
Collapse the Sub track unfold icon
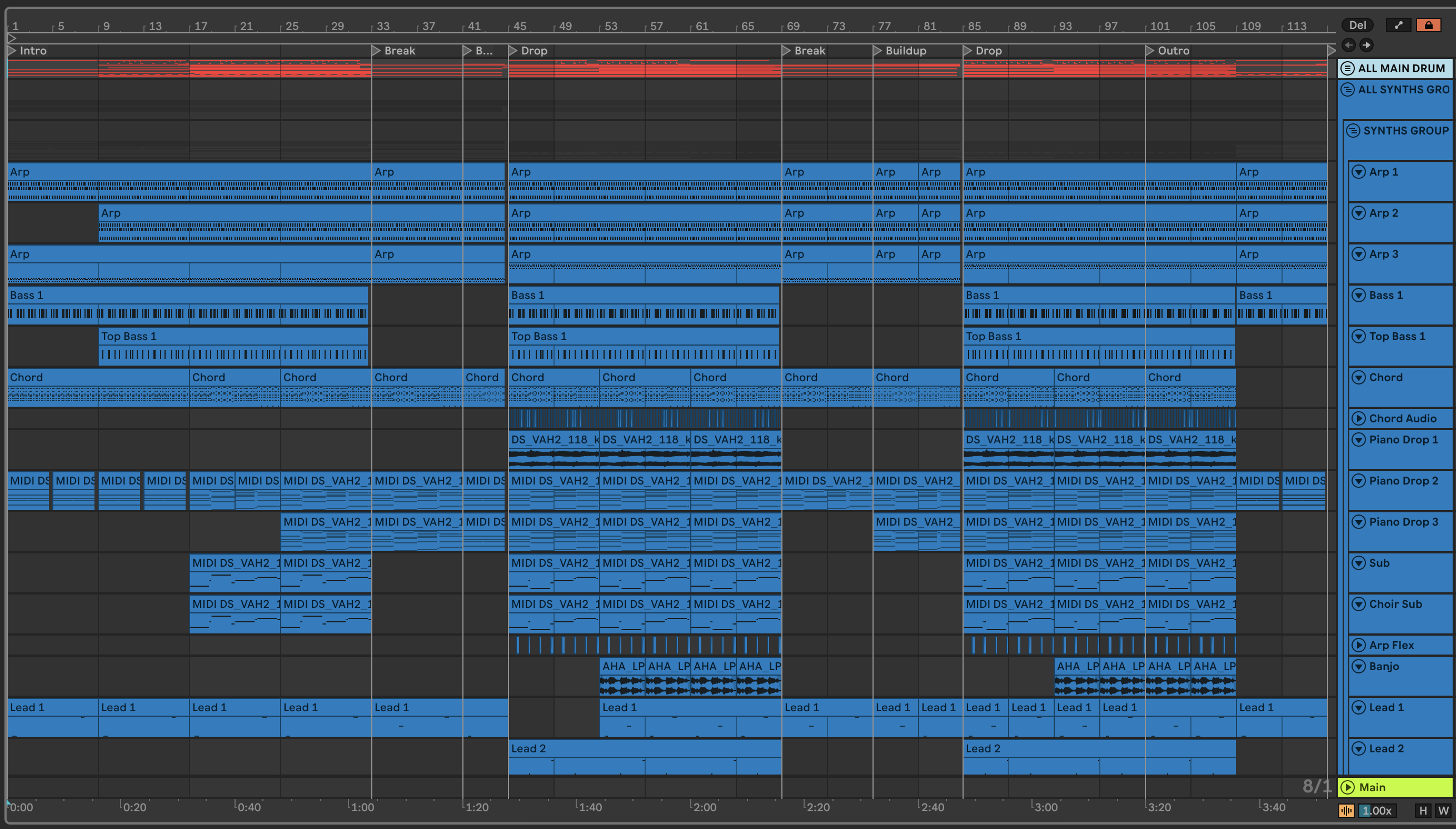tap(1359, 563)
